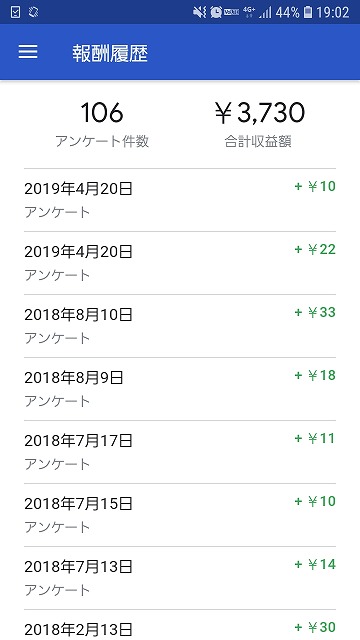Tap the 106 アンケート件数 counter
Screen dimensions: 360x640
pyautogui.click(x=102, y=124)
